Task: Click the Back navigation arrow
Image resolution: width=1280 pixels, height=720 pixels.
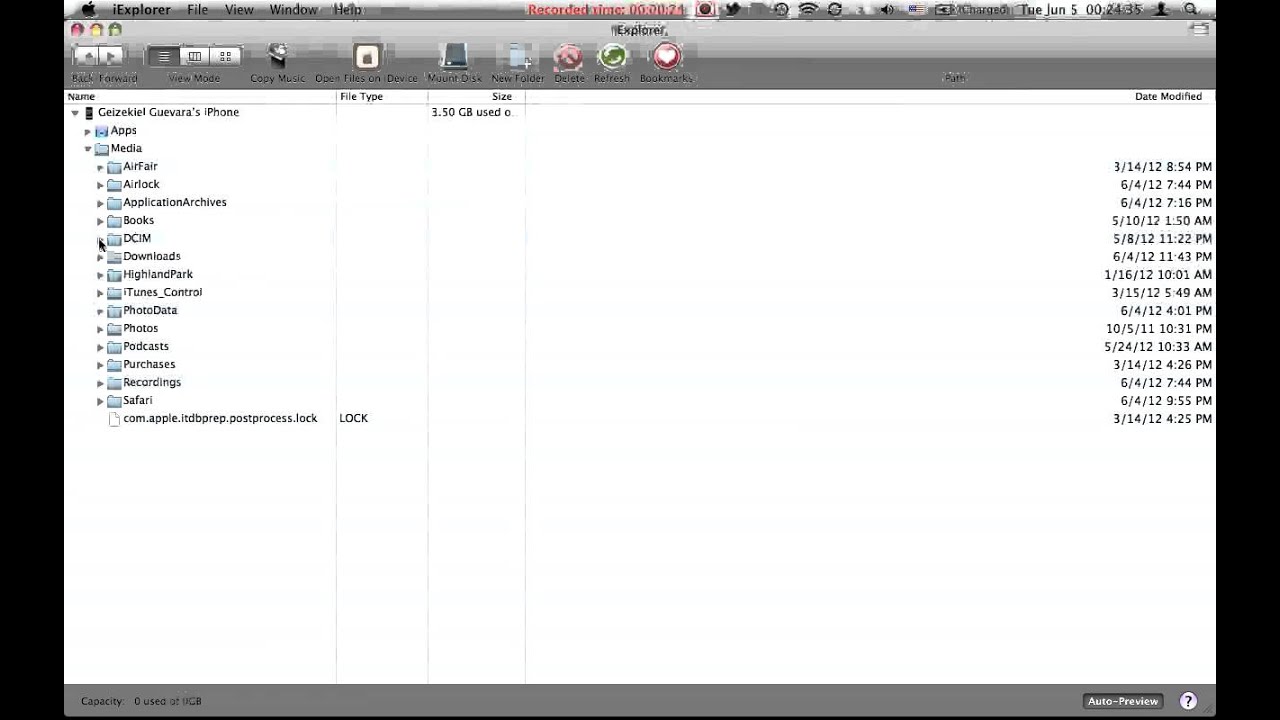Action: [x=87, y=57]
